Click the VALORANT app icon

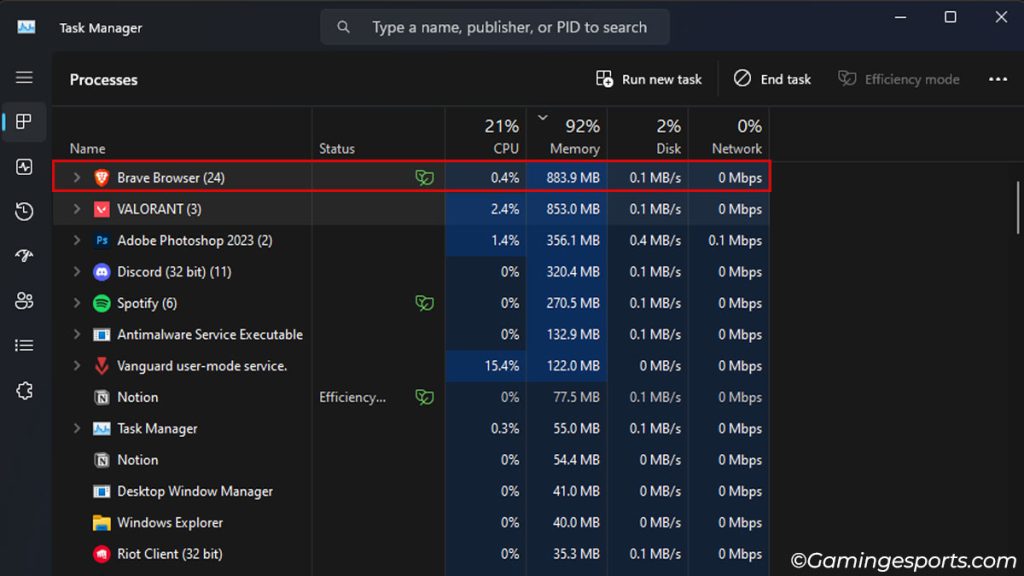pyautogui.click(x=101, y=209)
